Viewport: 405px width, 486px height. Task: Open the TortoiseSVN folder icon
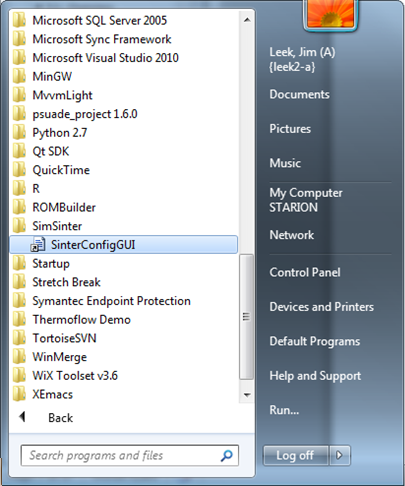tap(19, 338)
